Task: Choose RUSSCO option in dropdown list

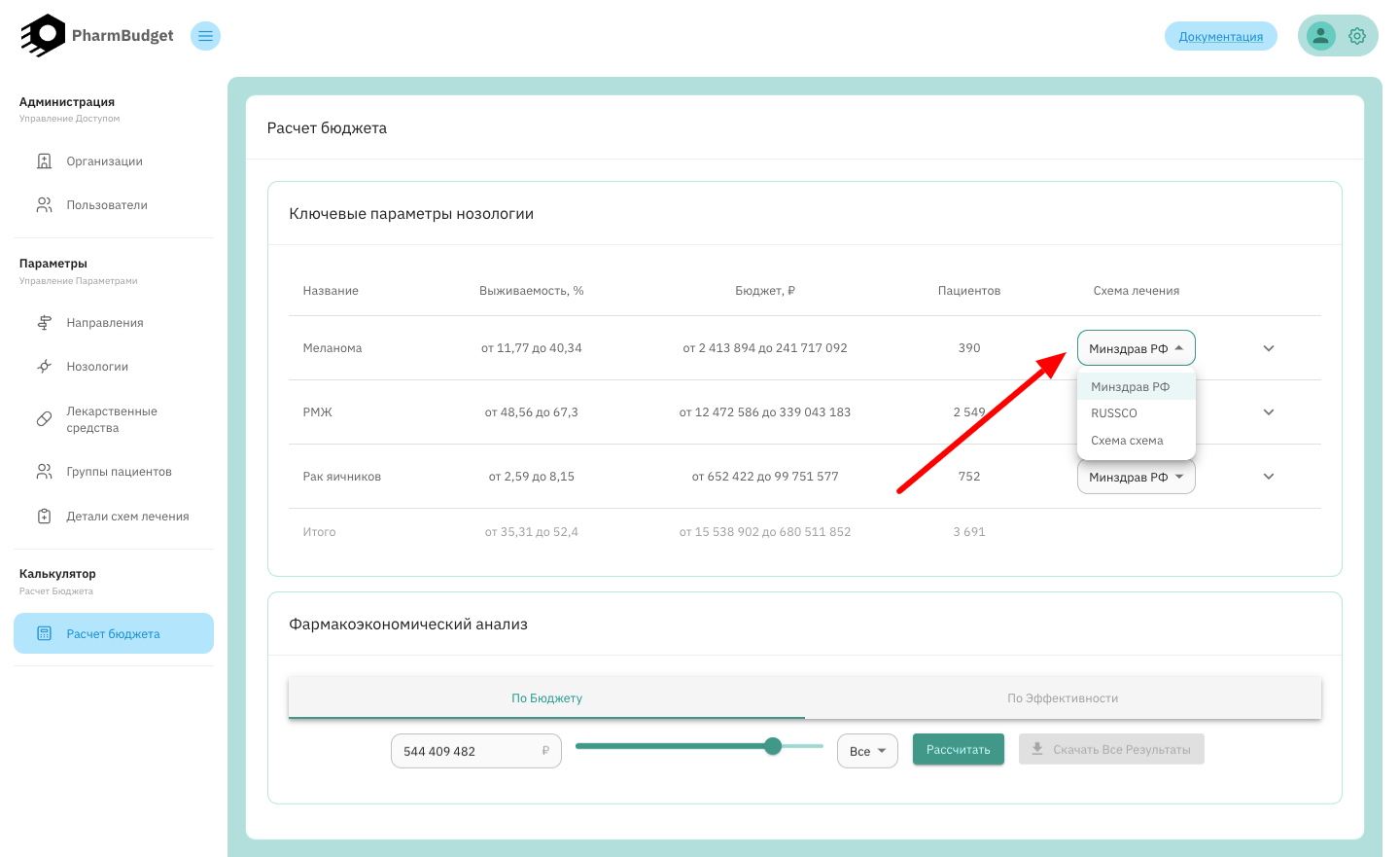Action: [1137, 413]
